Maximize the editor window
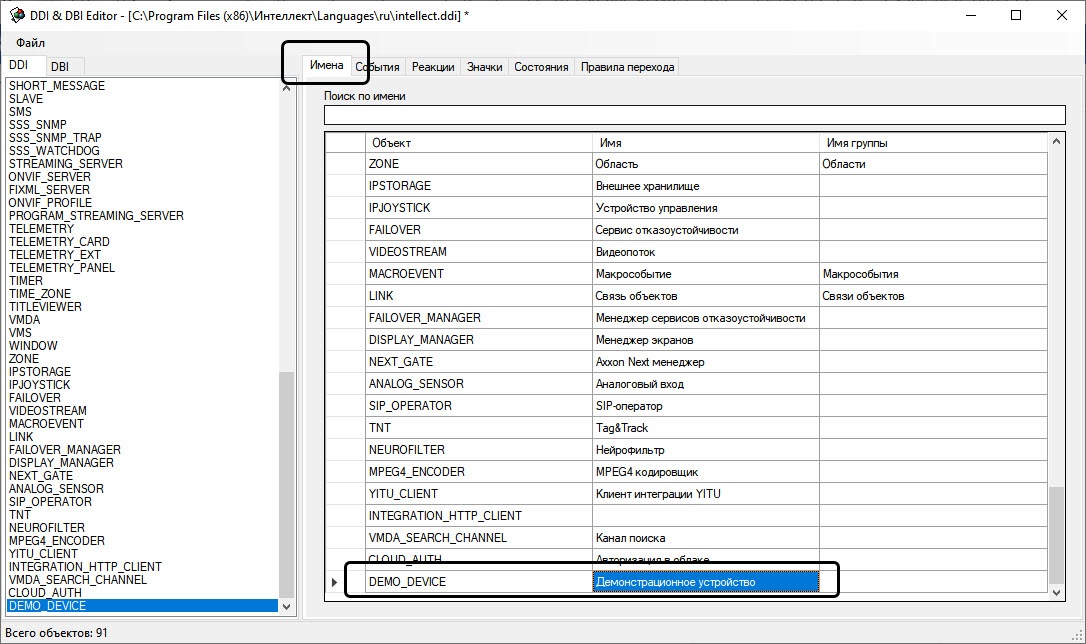The image size is (1086, 644). (x=1016, y=16)
